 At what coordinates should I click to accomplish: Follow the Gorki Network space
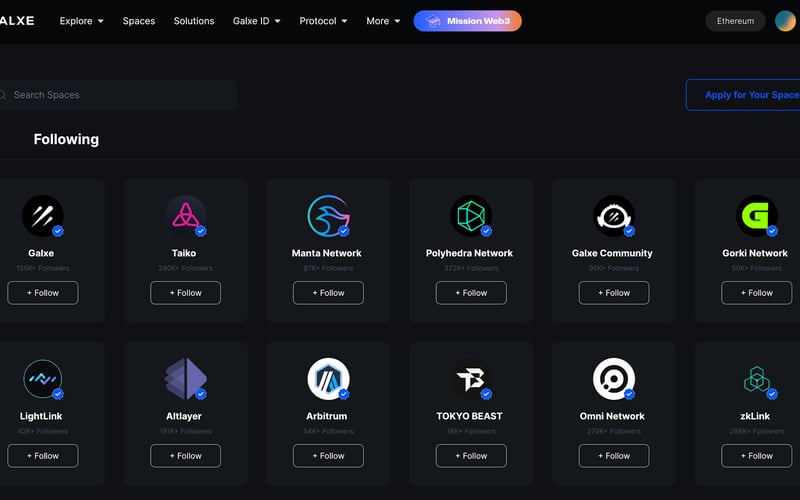757,293
